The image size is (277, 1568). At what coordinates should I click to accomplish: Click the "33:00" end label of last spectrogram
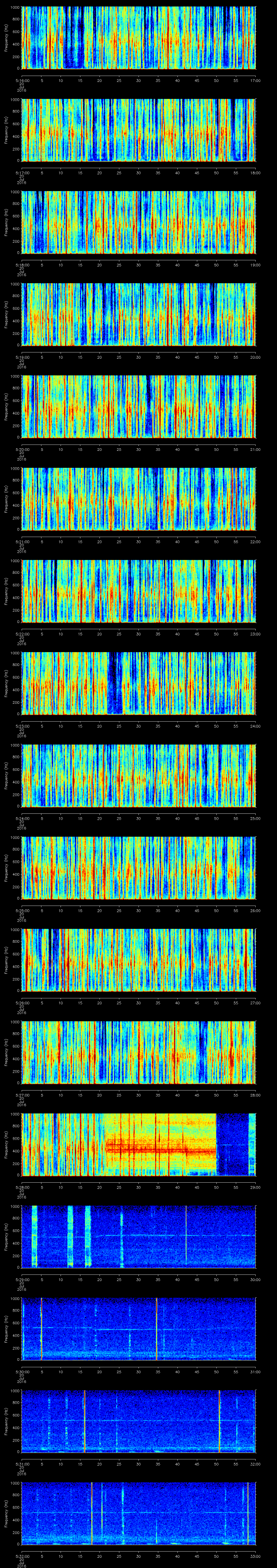255,1556
